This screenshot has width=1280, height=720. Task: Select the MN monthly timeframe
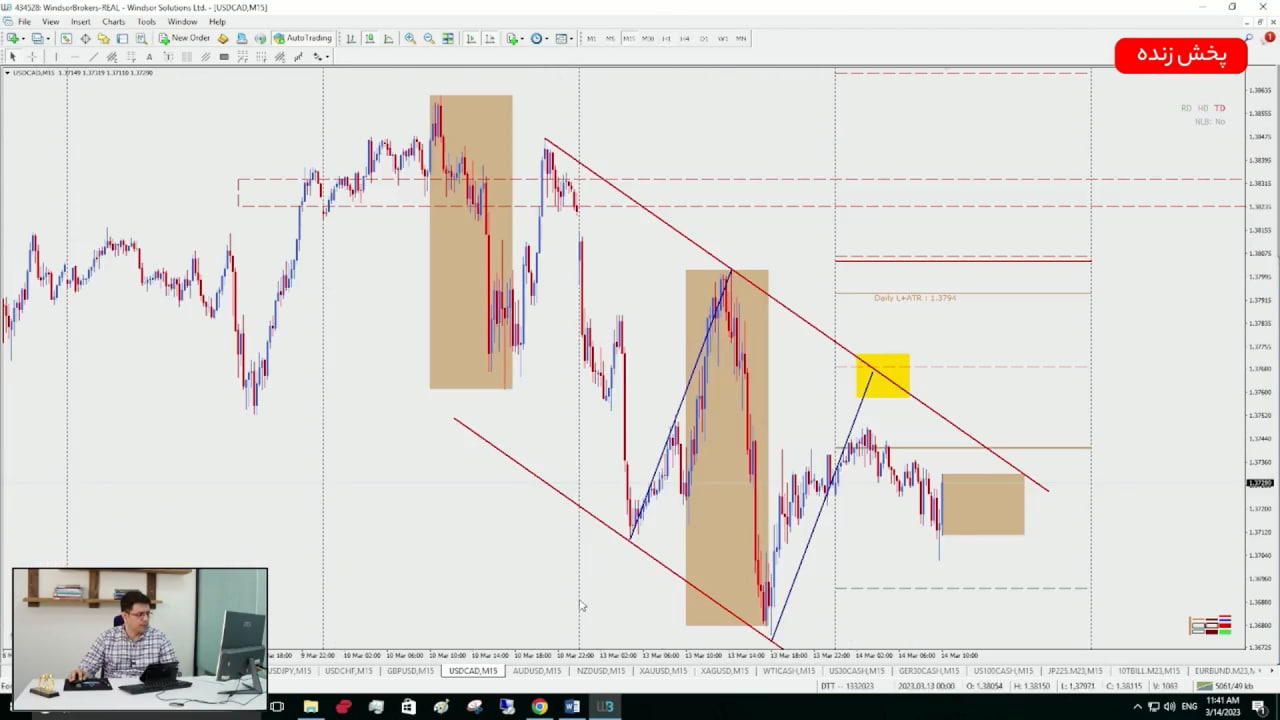[741, 38]
